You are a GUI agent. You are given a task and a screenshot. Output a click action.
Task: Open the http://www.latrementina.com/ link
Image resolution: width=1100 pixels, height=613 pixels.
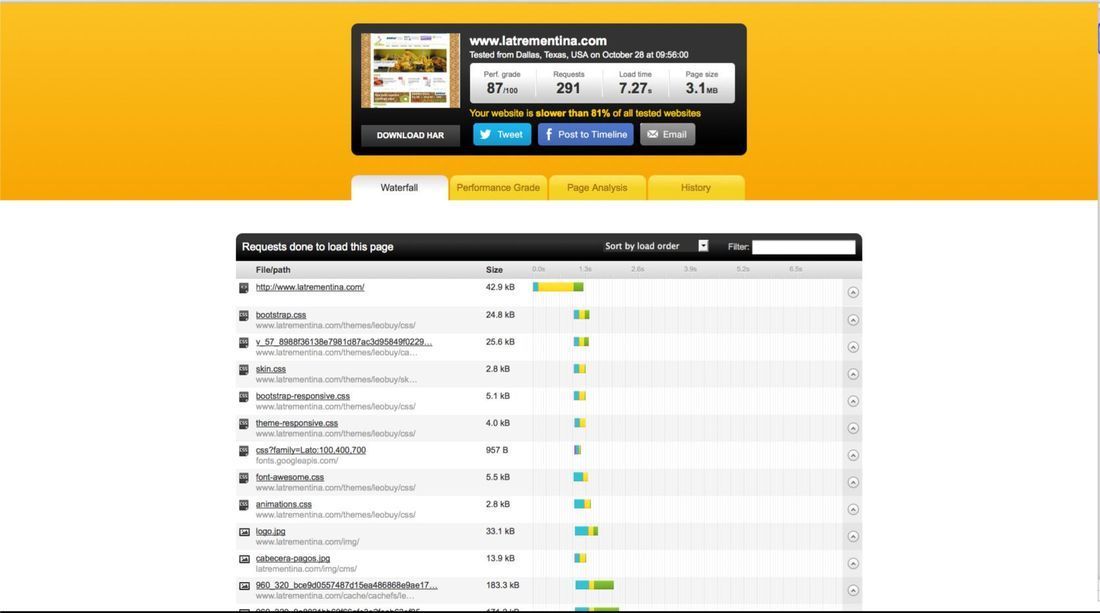pos(309,287)
